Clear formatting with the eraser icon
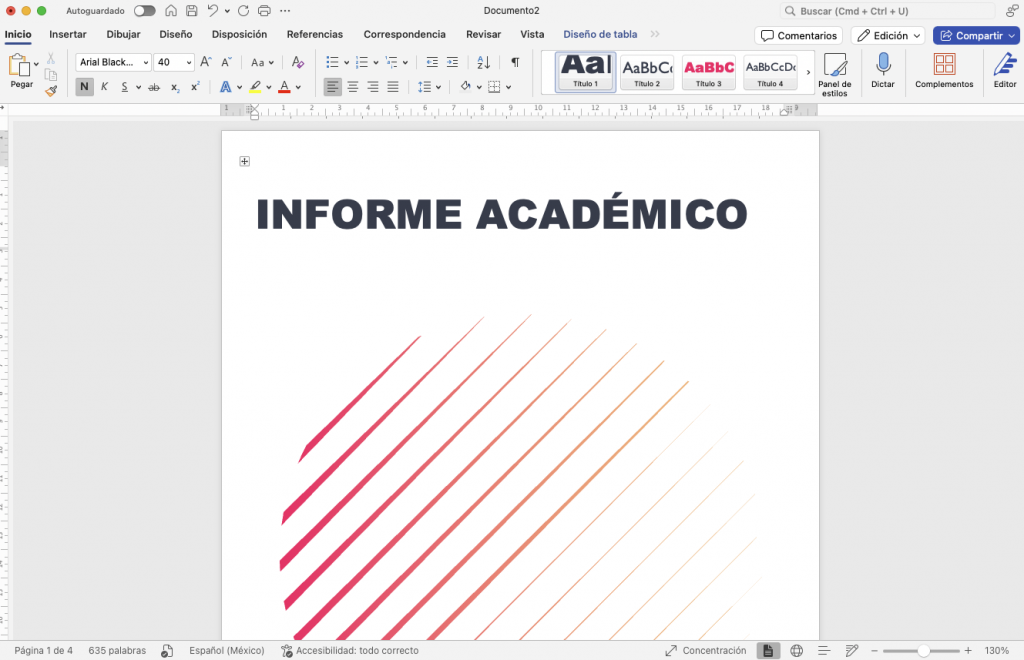The height and width of the screenshot is (660, 1024). pos(297,62)
